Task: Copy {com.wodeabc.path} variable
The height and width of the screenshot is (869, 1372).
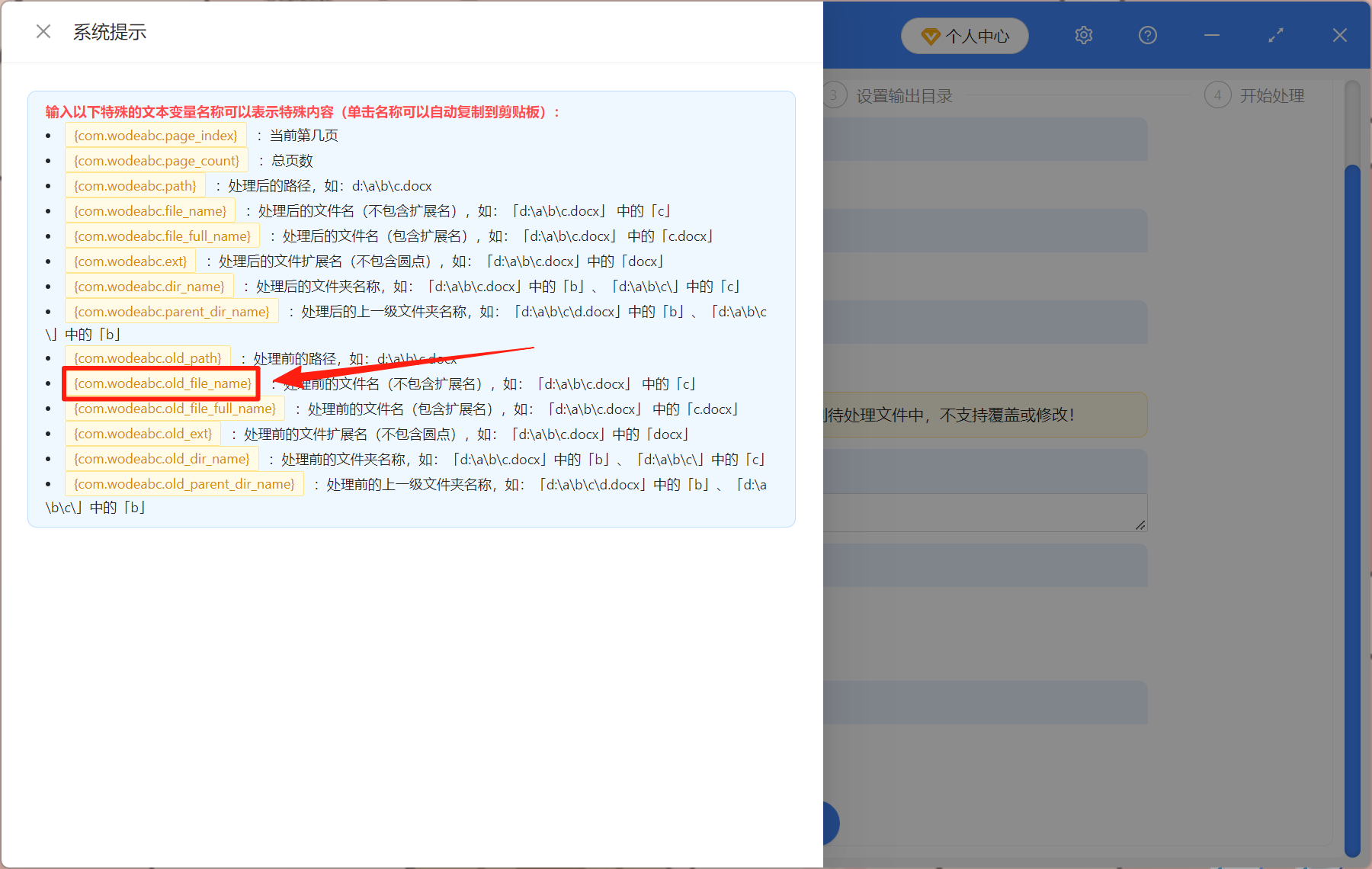Action: coord(135,185)
